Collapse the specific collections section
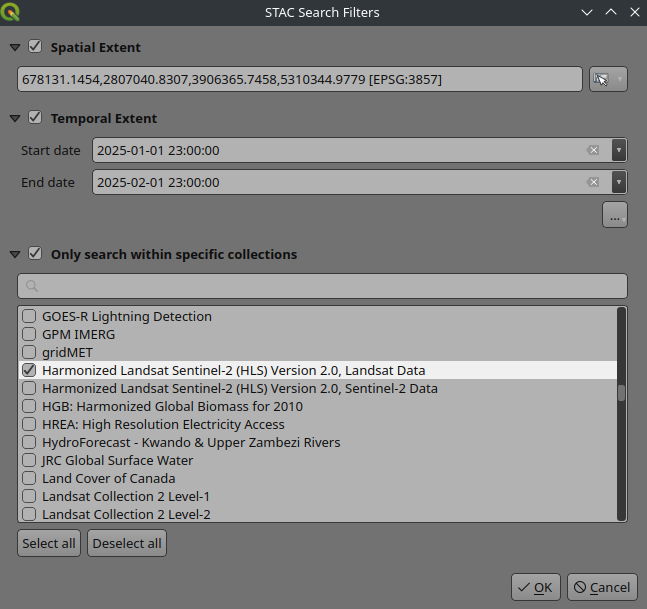647x609 pixels. [15, 255]
